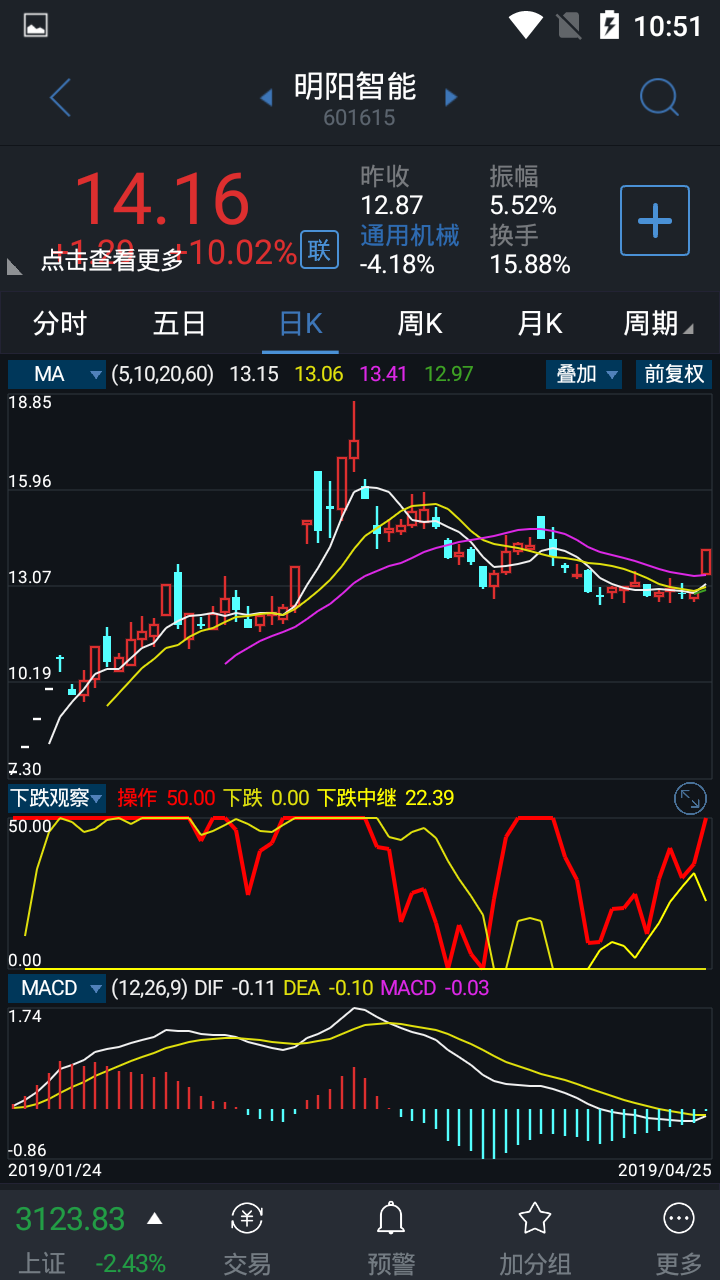Select the 日K tab
This screenshot has height=1280, width=720.
pos(300,323)
